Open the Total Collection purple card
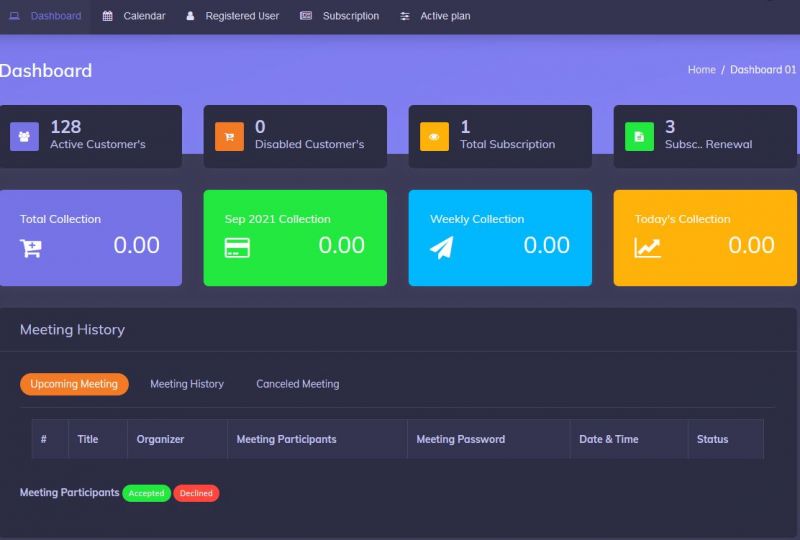Screen dimensions: 800x540 coord(91,238)
